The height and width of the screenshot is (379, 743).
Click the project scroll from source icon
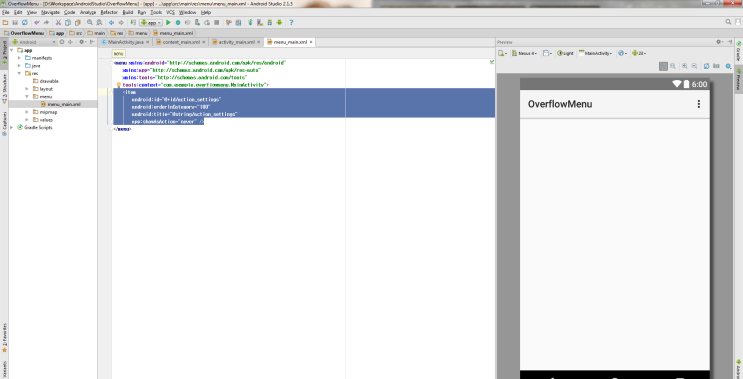[62, 42]
